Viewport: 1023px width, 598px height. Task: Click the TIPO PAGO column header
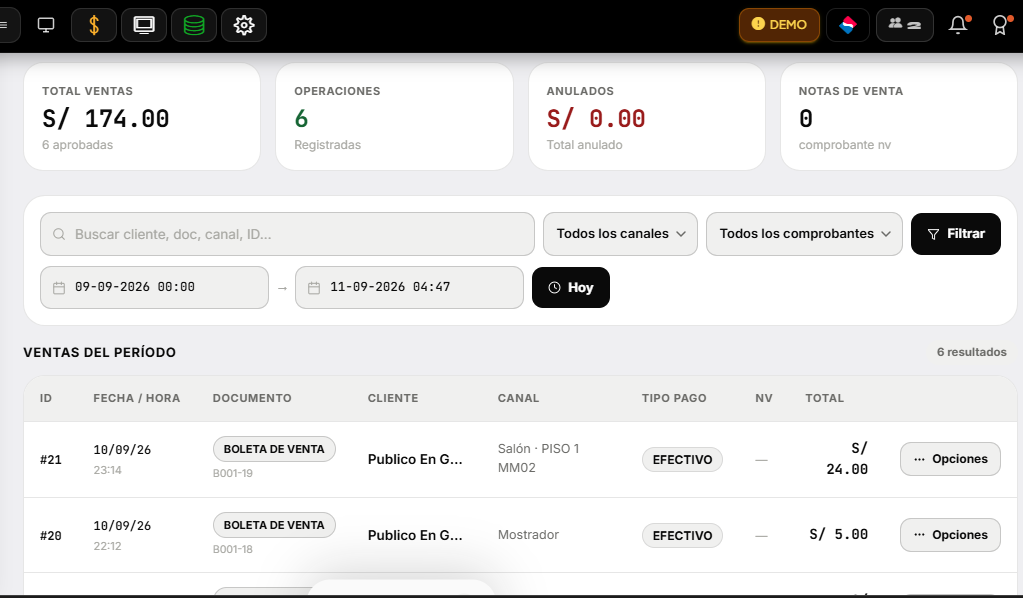(674, 398)
